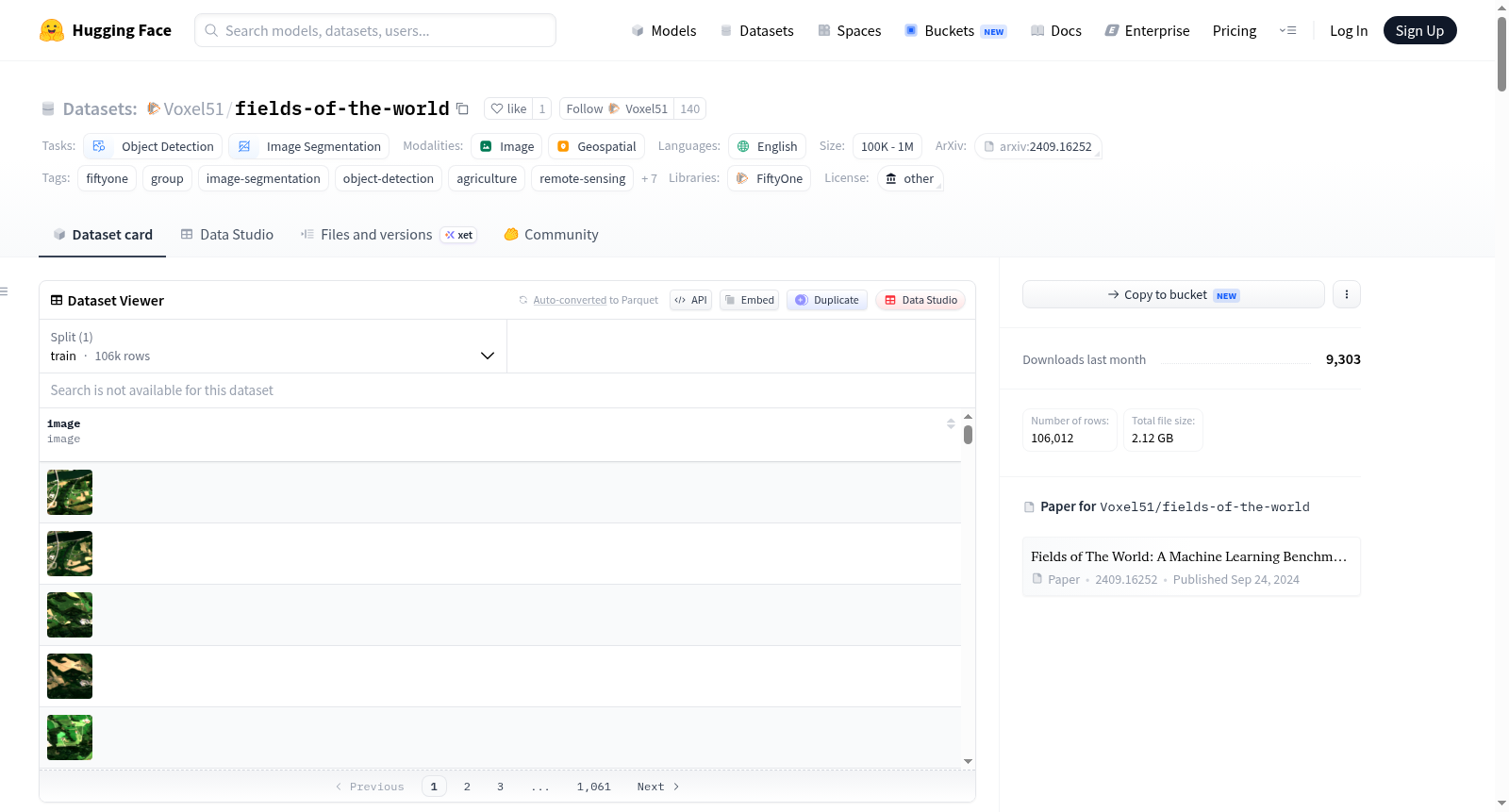Go to page 3 of the viewer
The image size is (1509, 812).
pyautogui.click(x=500, y=787)
